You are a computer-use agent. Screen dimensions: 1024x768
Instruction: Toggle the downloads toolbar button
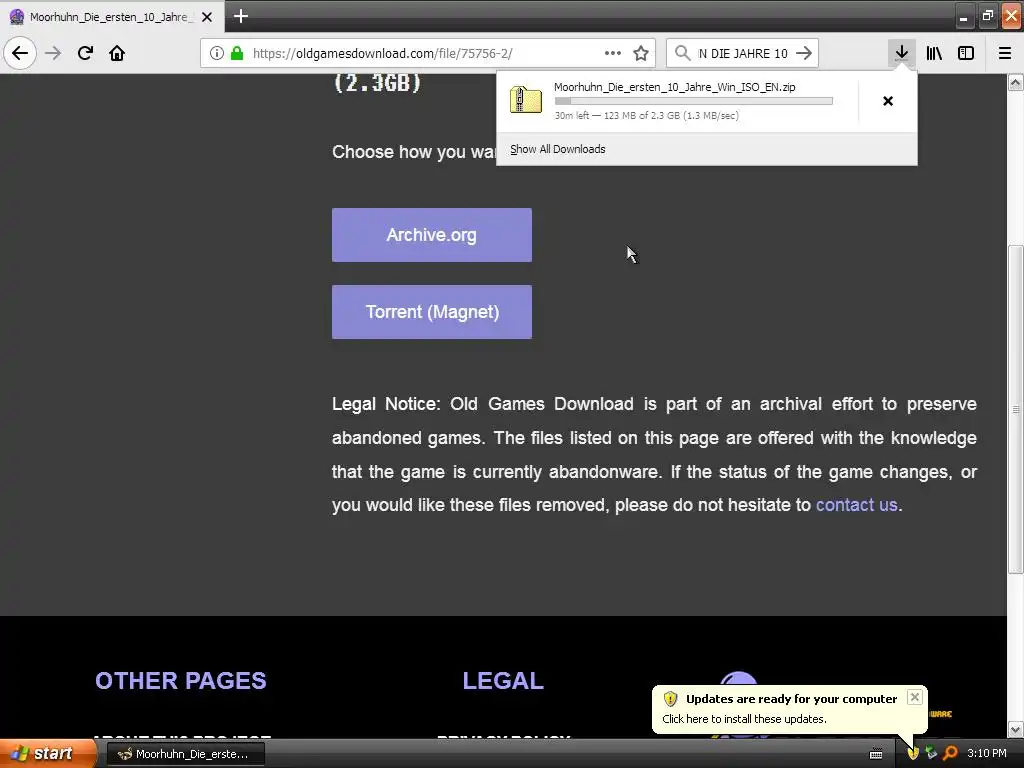pyautogui.click(x=901, y=53)
